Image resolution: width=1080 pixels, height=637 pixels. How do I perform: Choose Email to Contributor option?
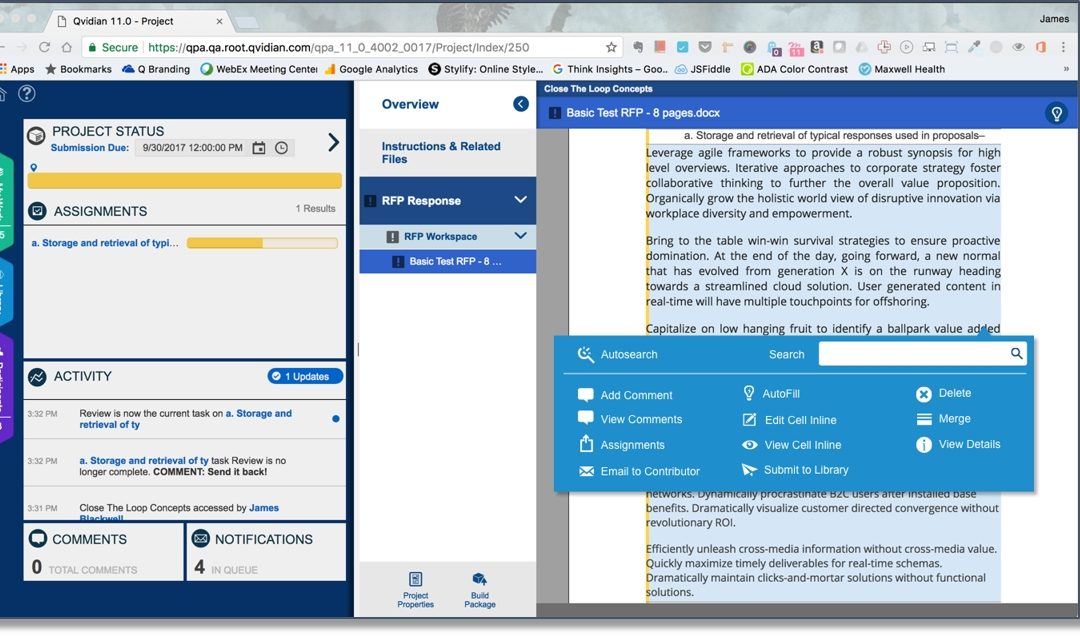coord(638,471)
